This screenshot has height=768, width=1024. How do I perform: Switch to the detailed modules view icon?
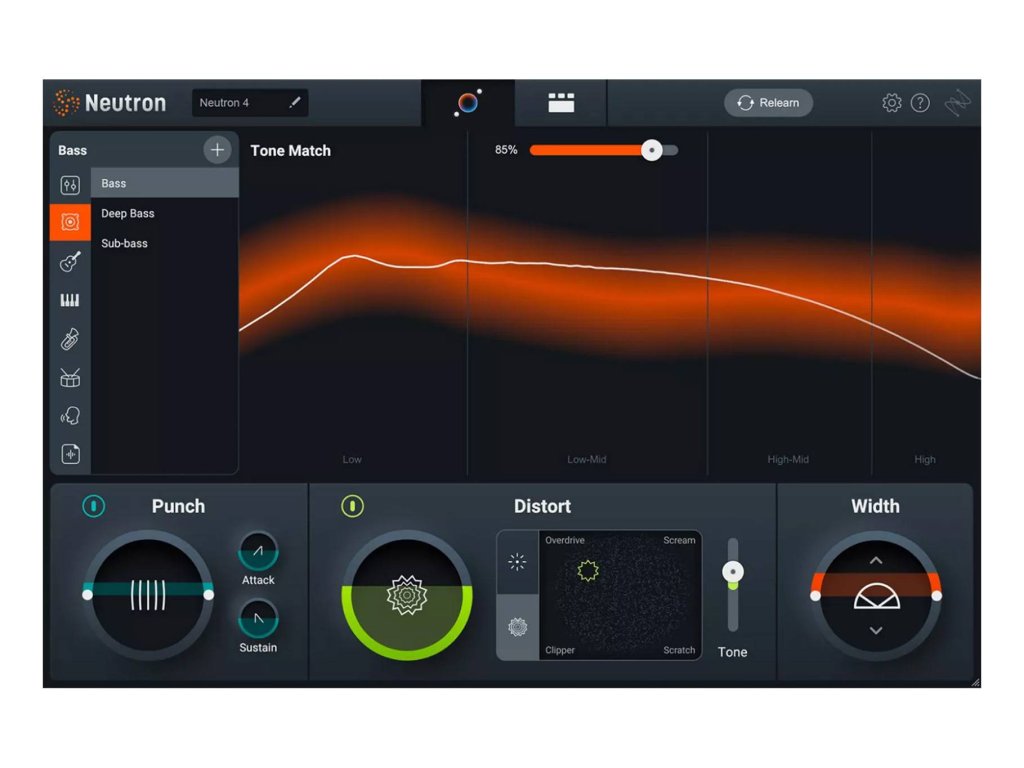click(561, 103)
